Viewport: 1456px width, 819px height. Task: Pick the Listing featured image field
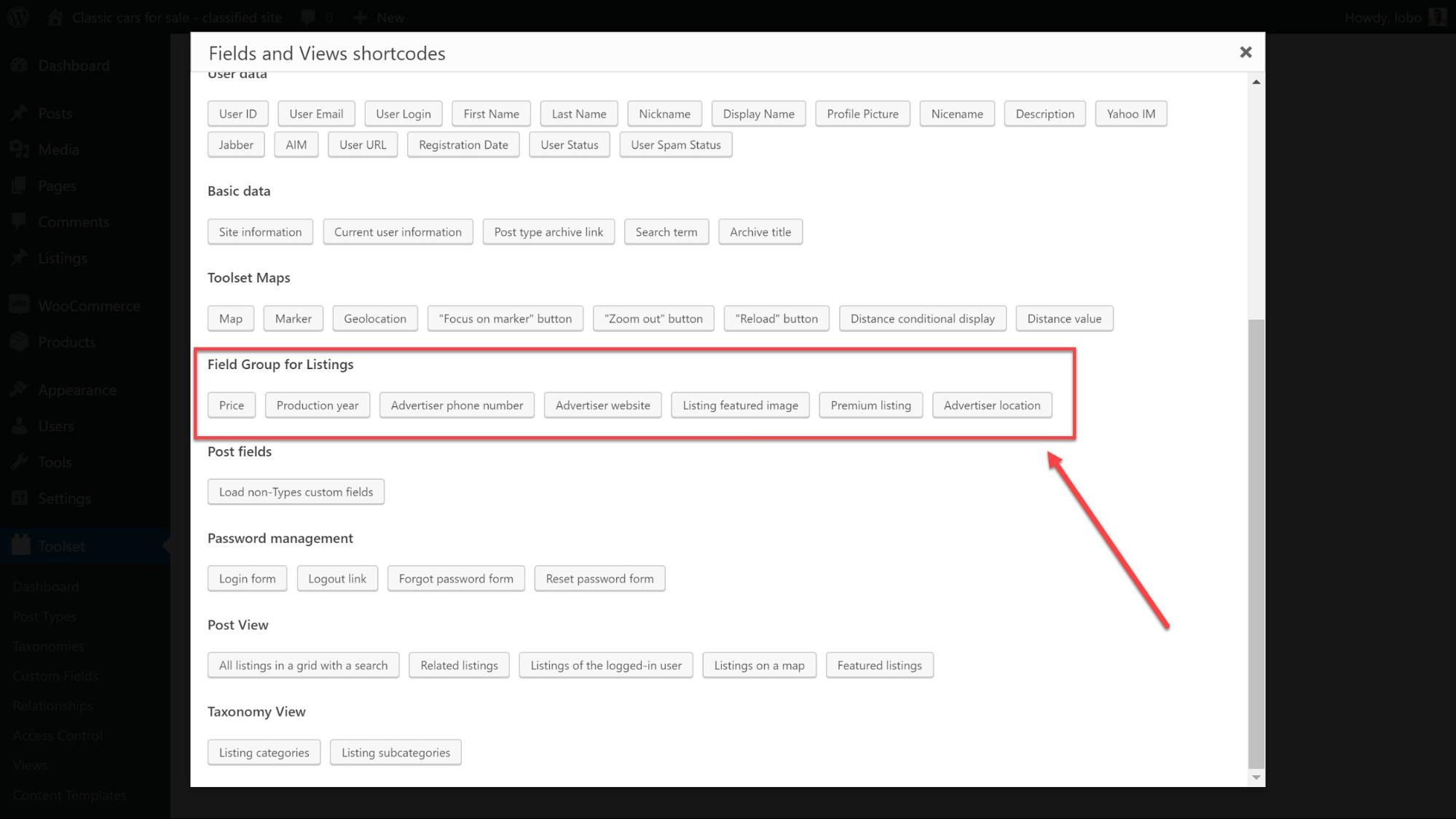tap(740, 405)
